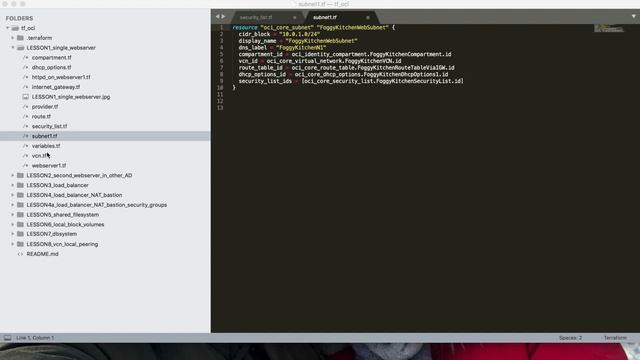Image resolution: width=640 pixels, height=360 pixels.
Task: Open compartment.tf file
Action: click(x=51, y=58)
